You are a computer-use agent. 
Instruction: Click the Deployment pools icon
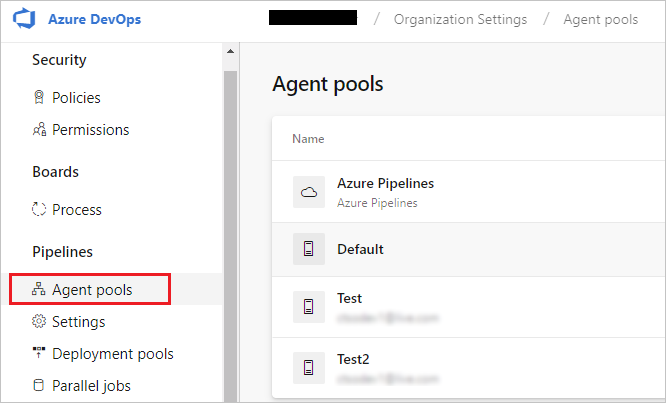tap(39, 354)
